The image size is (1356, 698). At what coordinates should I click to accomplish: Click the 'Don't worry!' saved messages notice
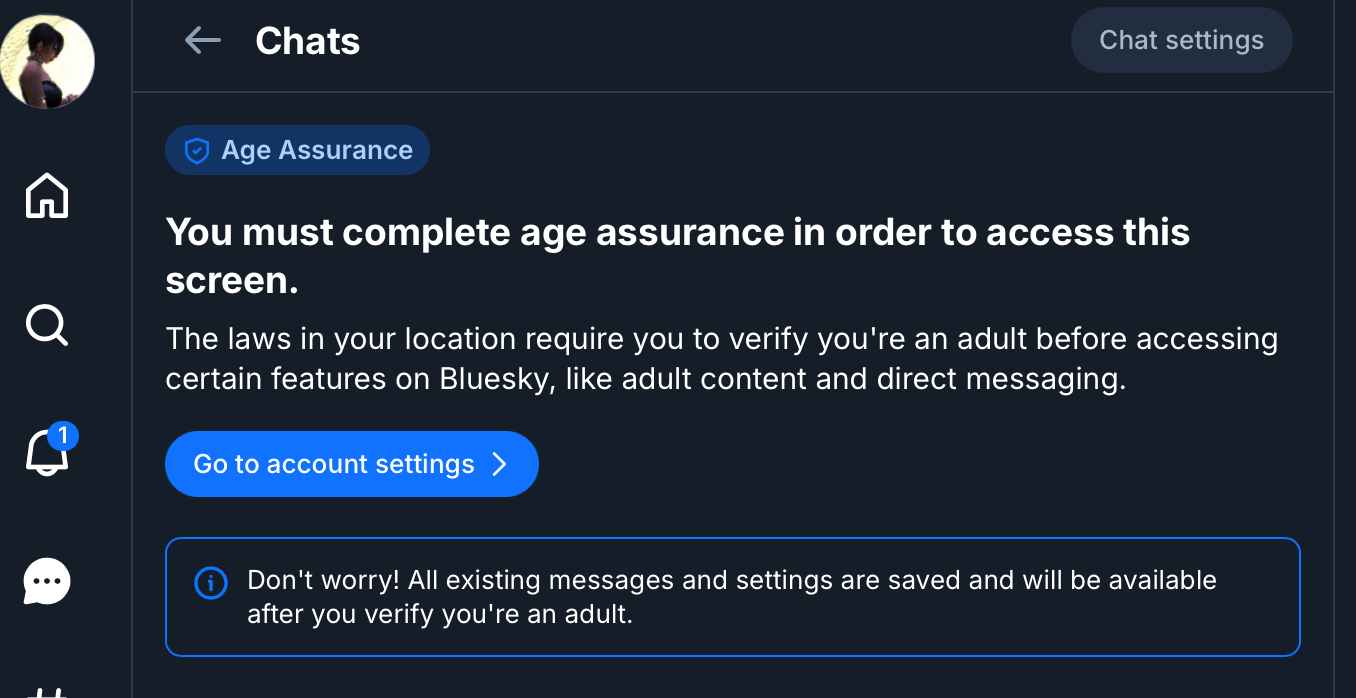731,580
